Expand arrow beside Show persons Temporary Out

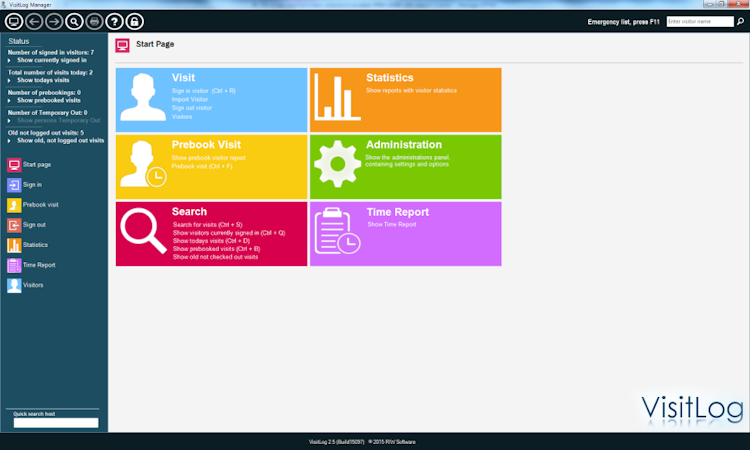(9, 121)
